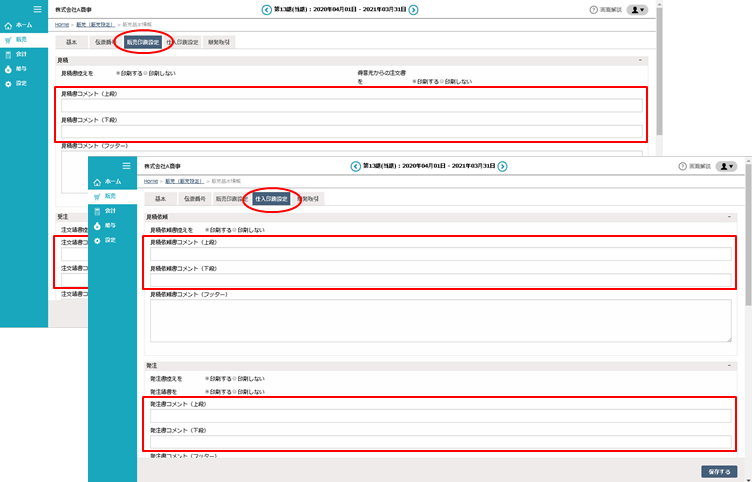The width and height of the screenshot is (752, 482).
Task: Follow the Home breadcrumb link in front window
Action: (150, 181)
